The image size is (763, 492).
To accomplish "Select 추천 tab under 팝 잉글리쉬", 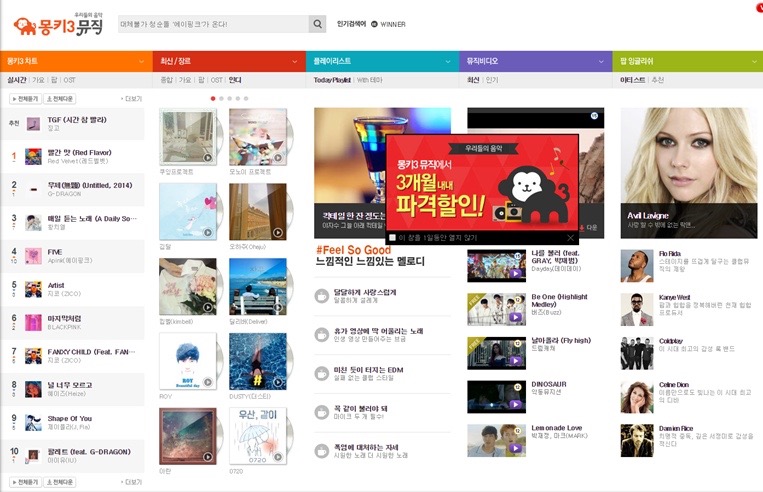I will (657, 80).
